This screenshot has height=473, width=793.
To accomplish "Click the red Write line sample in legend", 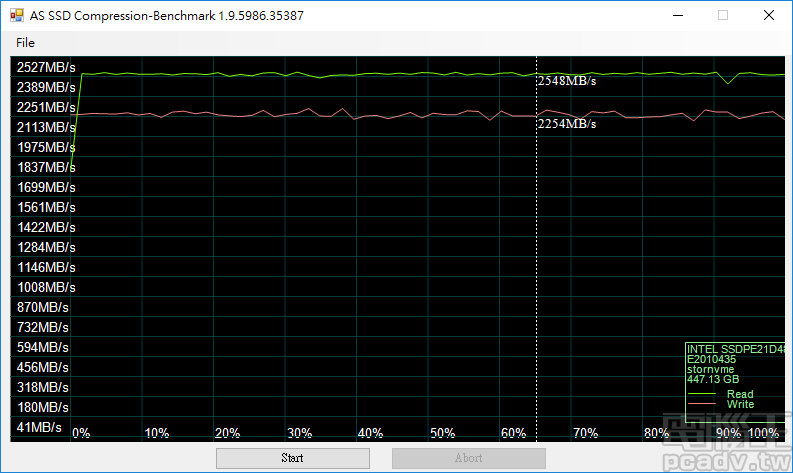I will 702,404.
